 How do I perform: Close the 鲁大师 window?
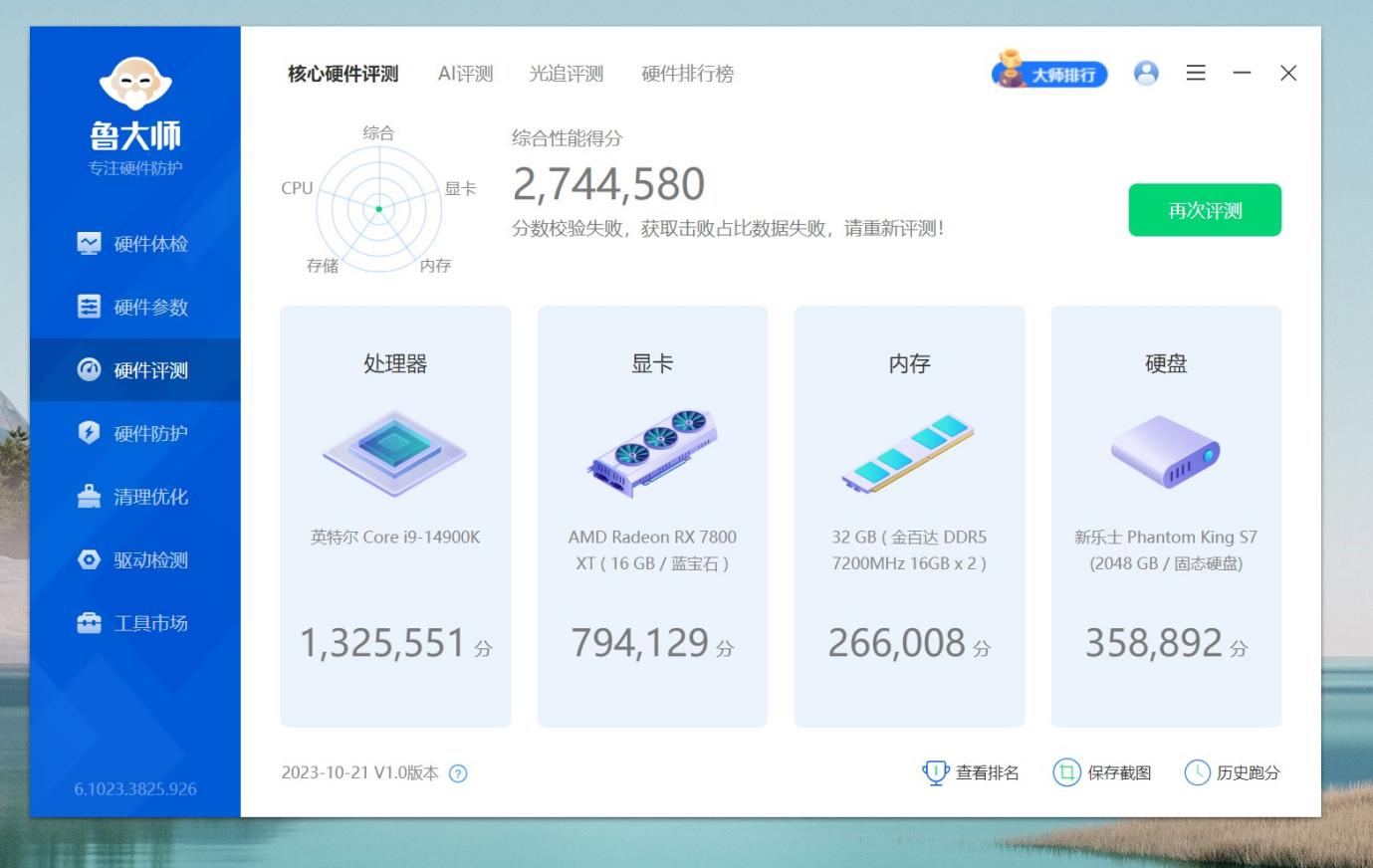tap(1288, 73)
